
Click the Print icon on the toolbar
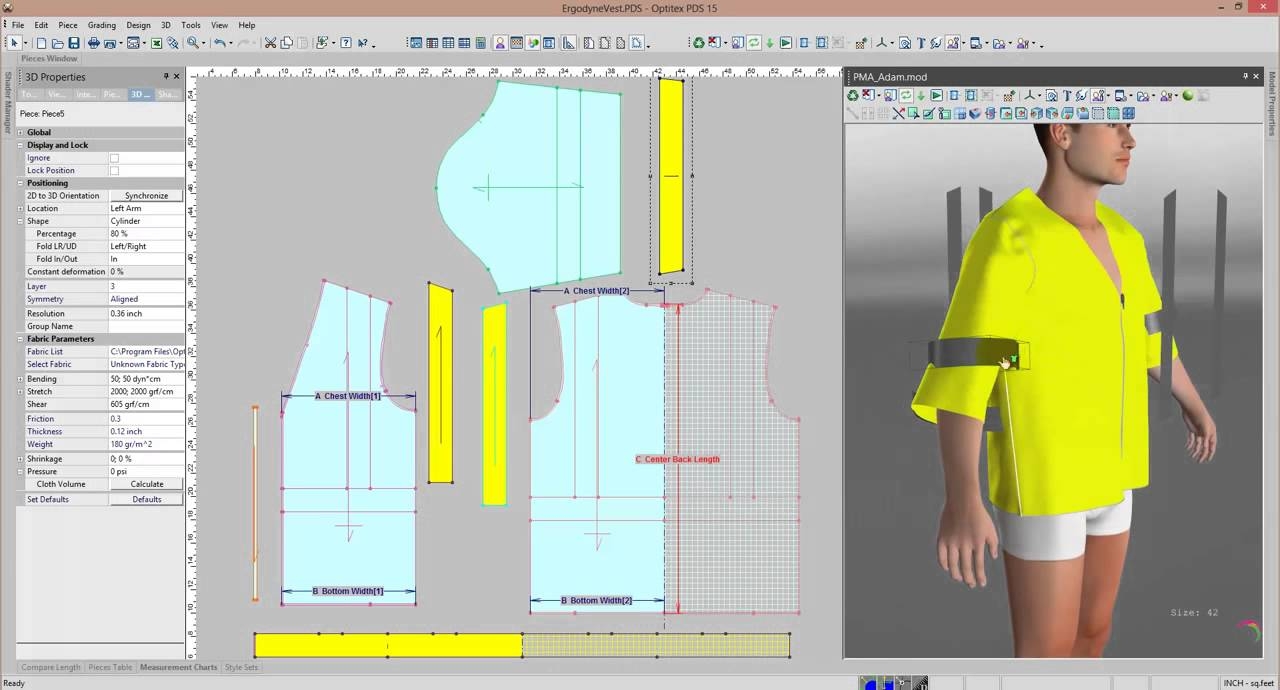(x=94, y=43)
